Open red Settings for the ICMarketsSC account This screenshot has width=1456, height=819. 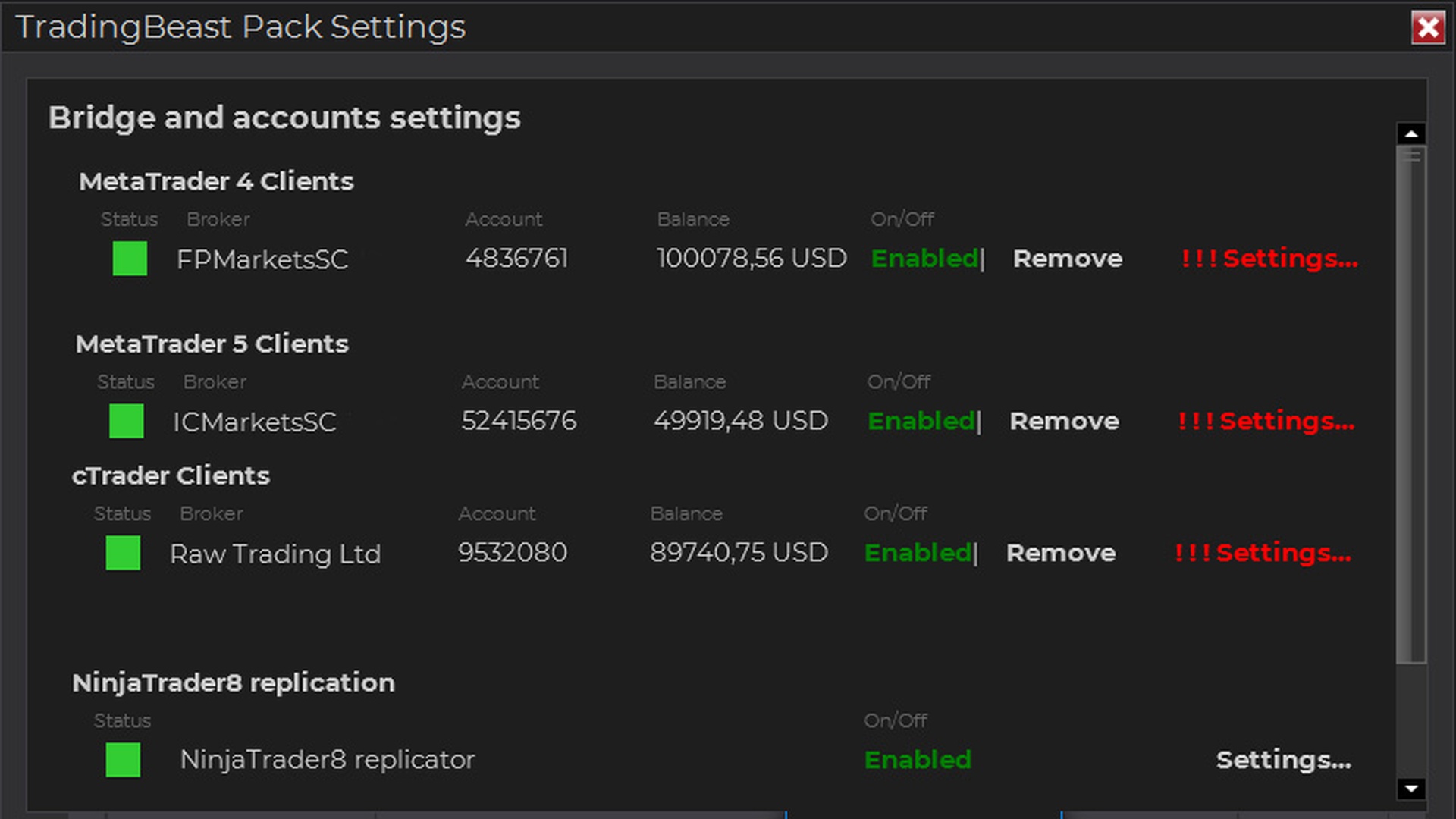click(1266, 421)
